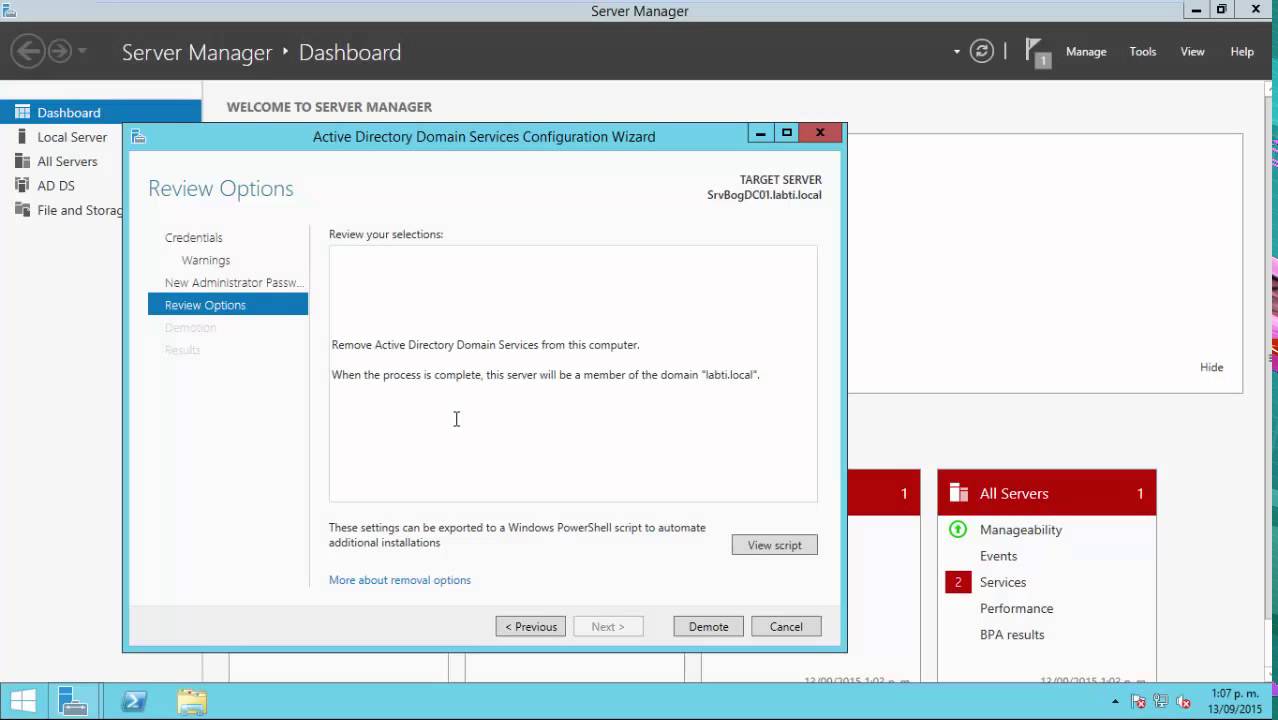Open the taskbar clock and date
This screenshot has height=720, width=1278.
click(1235, 702)
